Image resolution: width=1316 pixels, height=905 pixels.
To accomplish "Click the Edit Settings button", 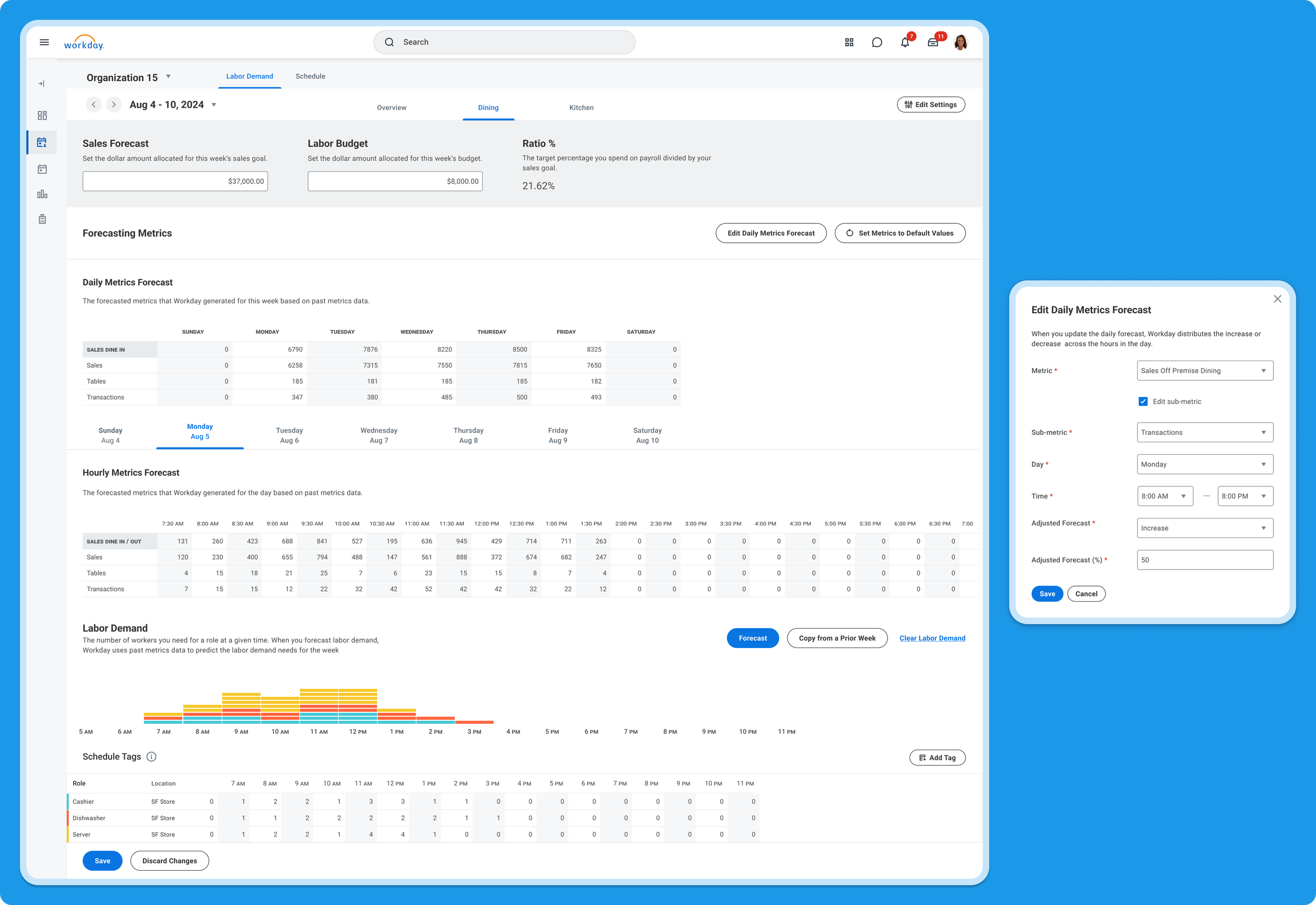I will click(931, 104).
